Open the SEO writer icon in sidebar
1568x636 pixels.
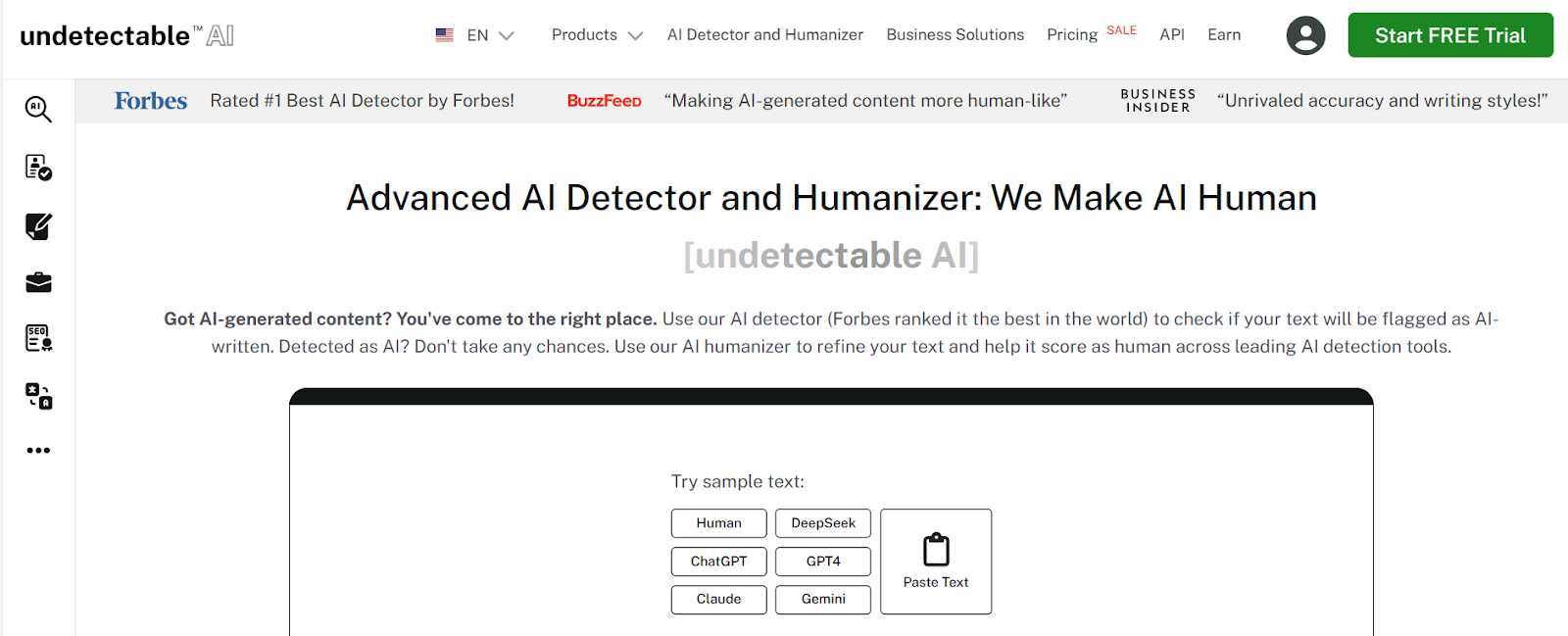[38, 338]
